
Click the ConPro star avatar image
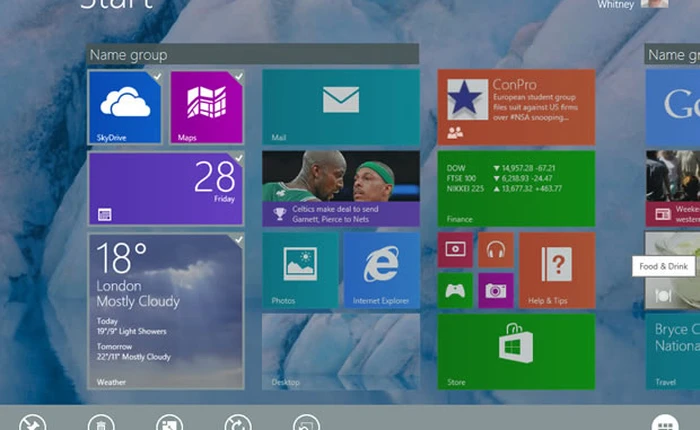tap(467, 99)
